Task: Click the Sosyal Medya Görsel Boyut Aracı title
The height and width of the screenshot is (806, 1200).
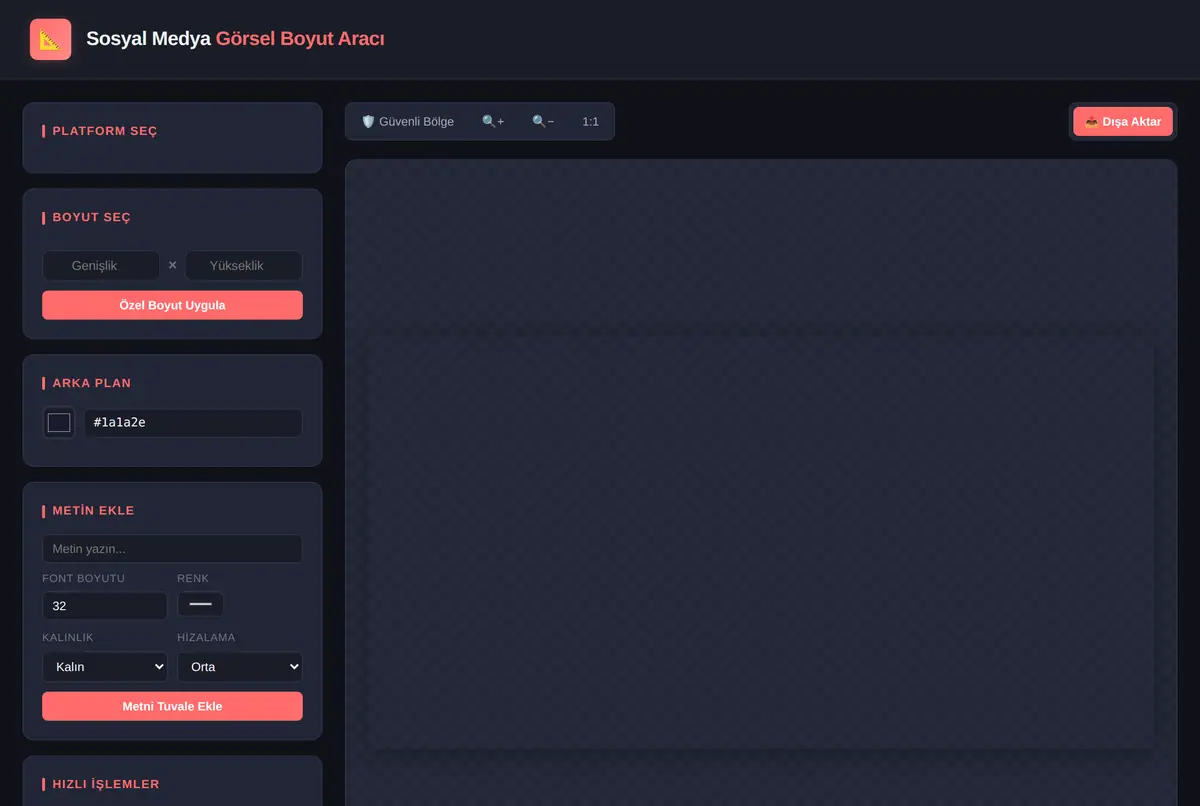Action: pos(235,39)
